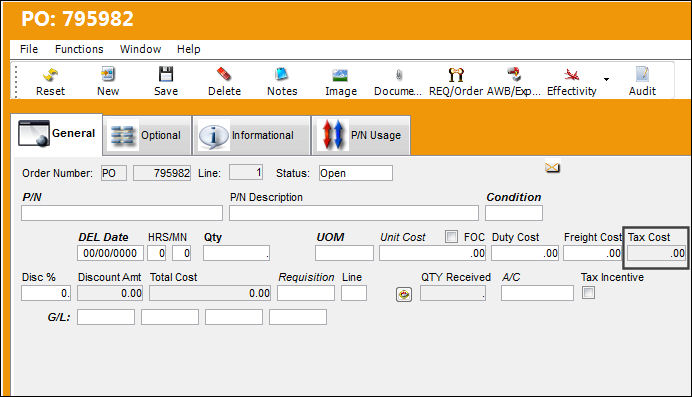Create a new record with New icon
Image resolution: width=692 pixels, height=397 pixels.
[x=108, y=74]
